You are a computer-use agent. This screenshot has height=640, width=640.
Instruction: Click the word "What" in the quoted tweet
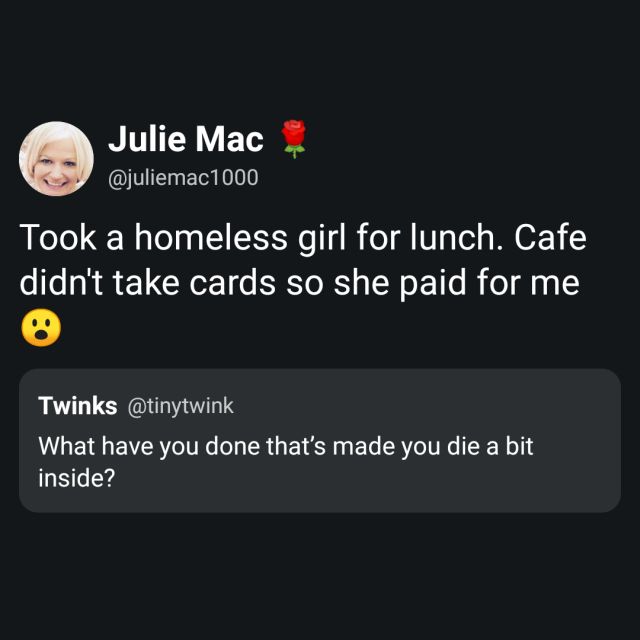coord(66,446)
